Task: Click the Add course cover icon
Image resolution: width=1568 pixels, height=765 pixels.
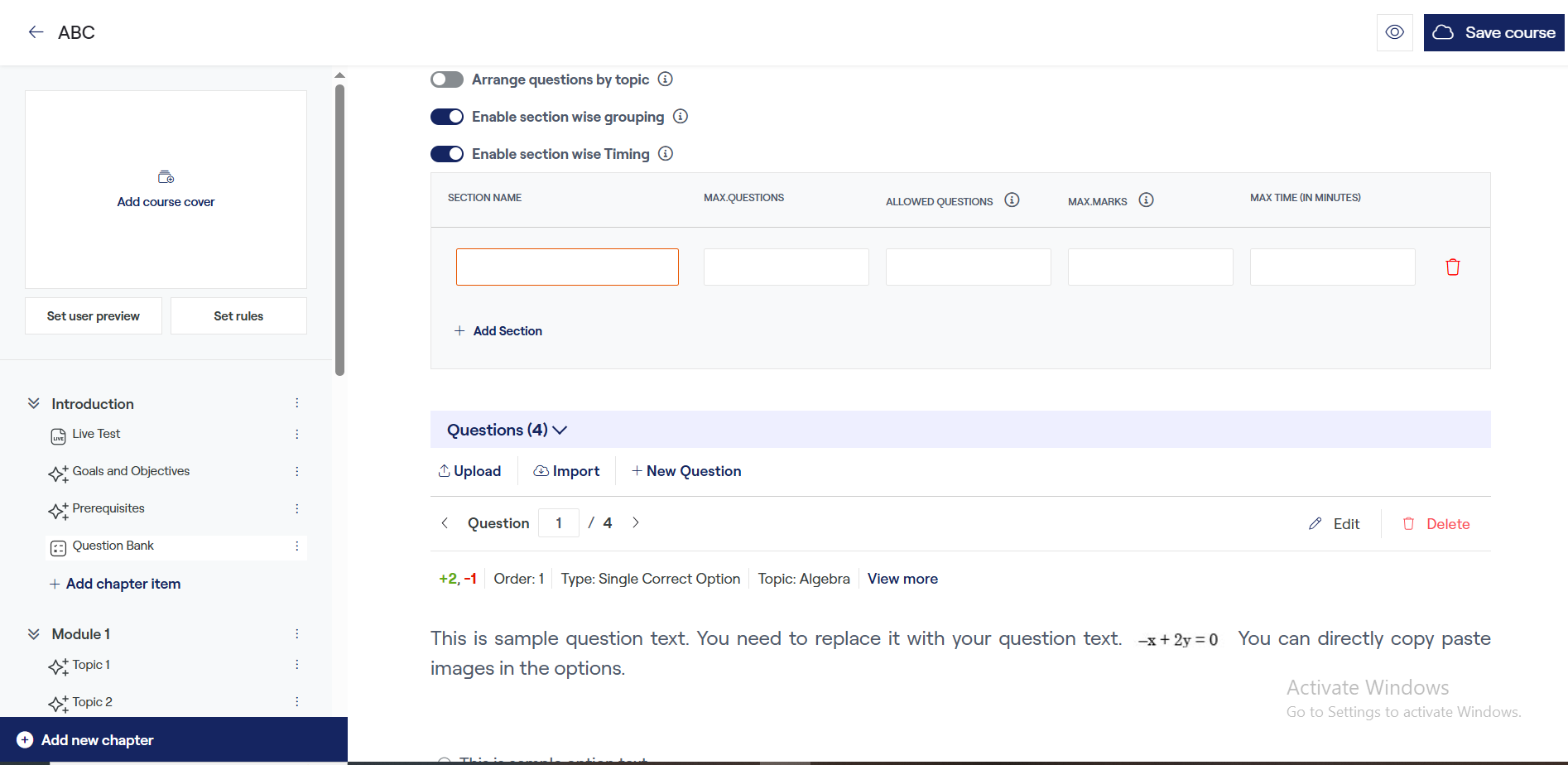Action: coord(166,177)
